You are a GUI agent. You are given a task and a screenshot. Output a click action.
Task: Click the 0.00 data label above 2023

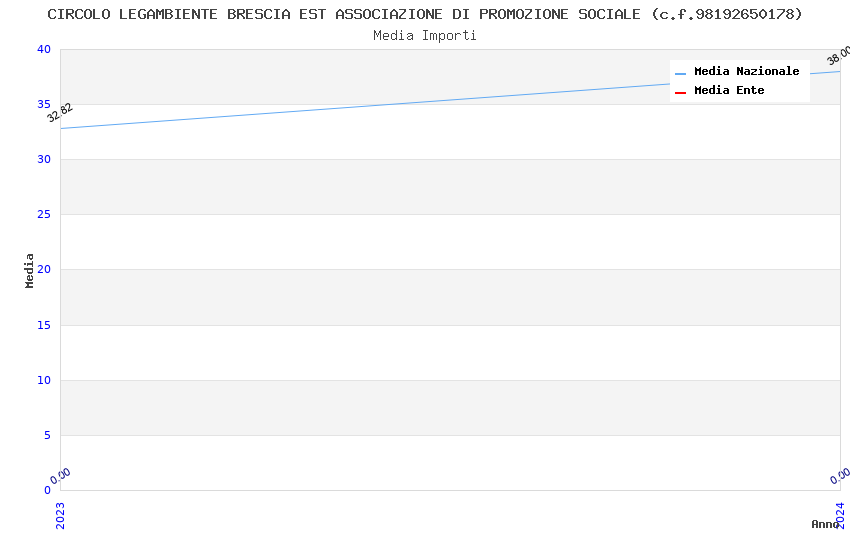(60, 476)
